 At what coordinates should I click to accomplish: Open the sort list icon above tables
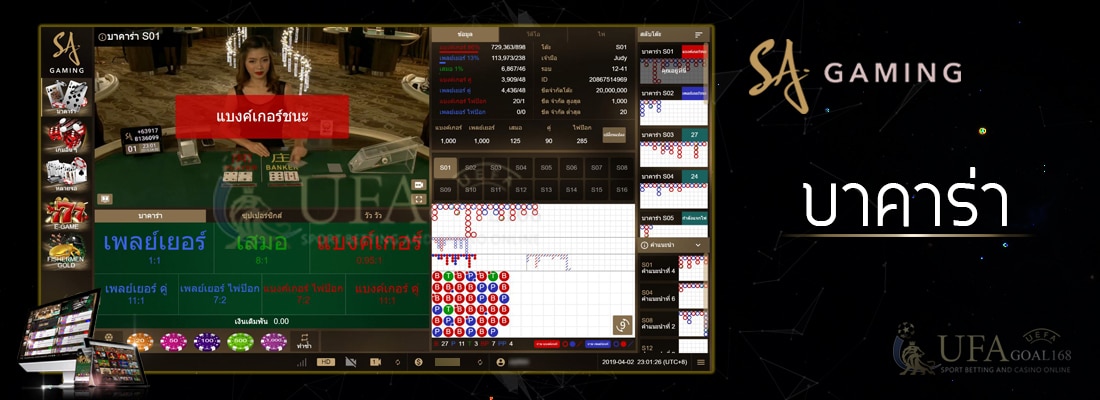[699, 34]
